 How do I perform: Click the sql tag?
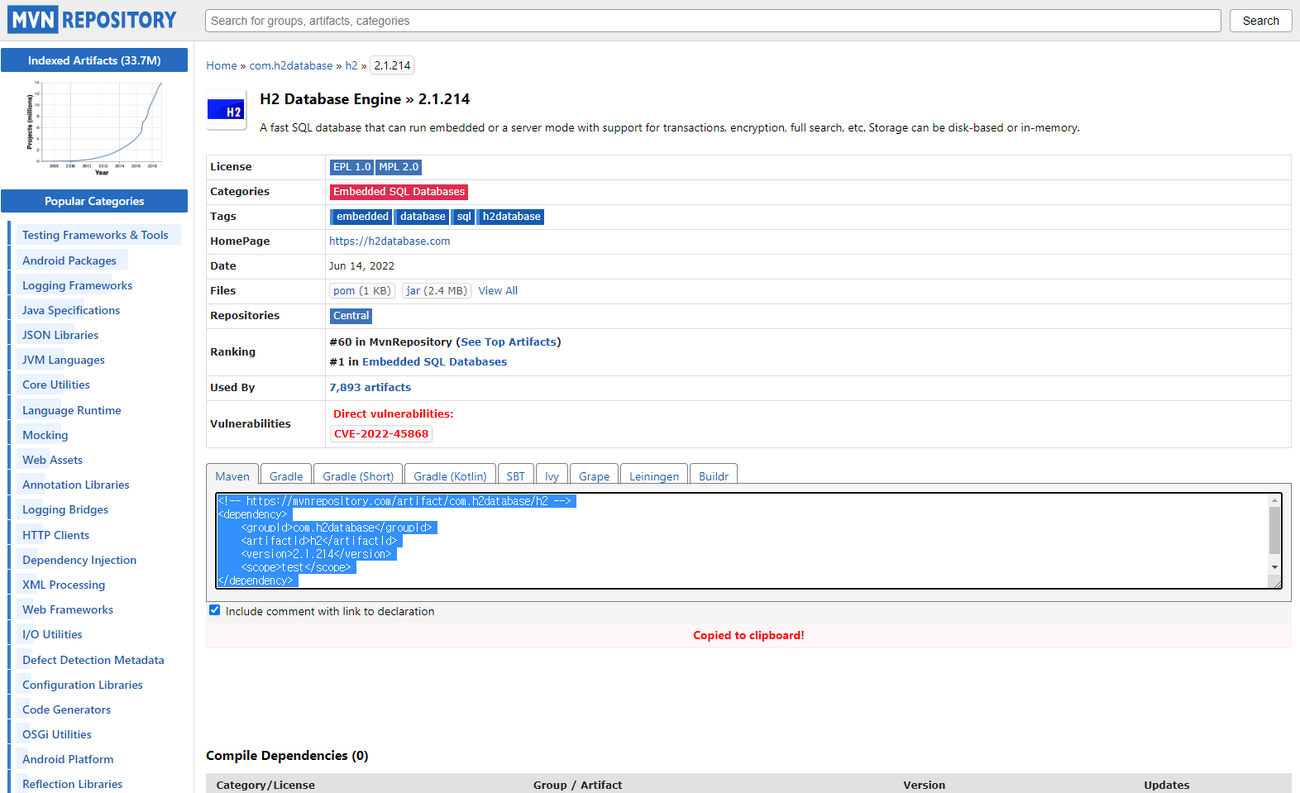click(464, 216)
